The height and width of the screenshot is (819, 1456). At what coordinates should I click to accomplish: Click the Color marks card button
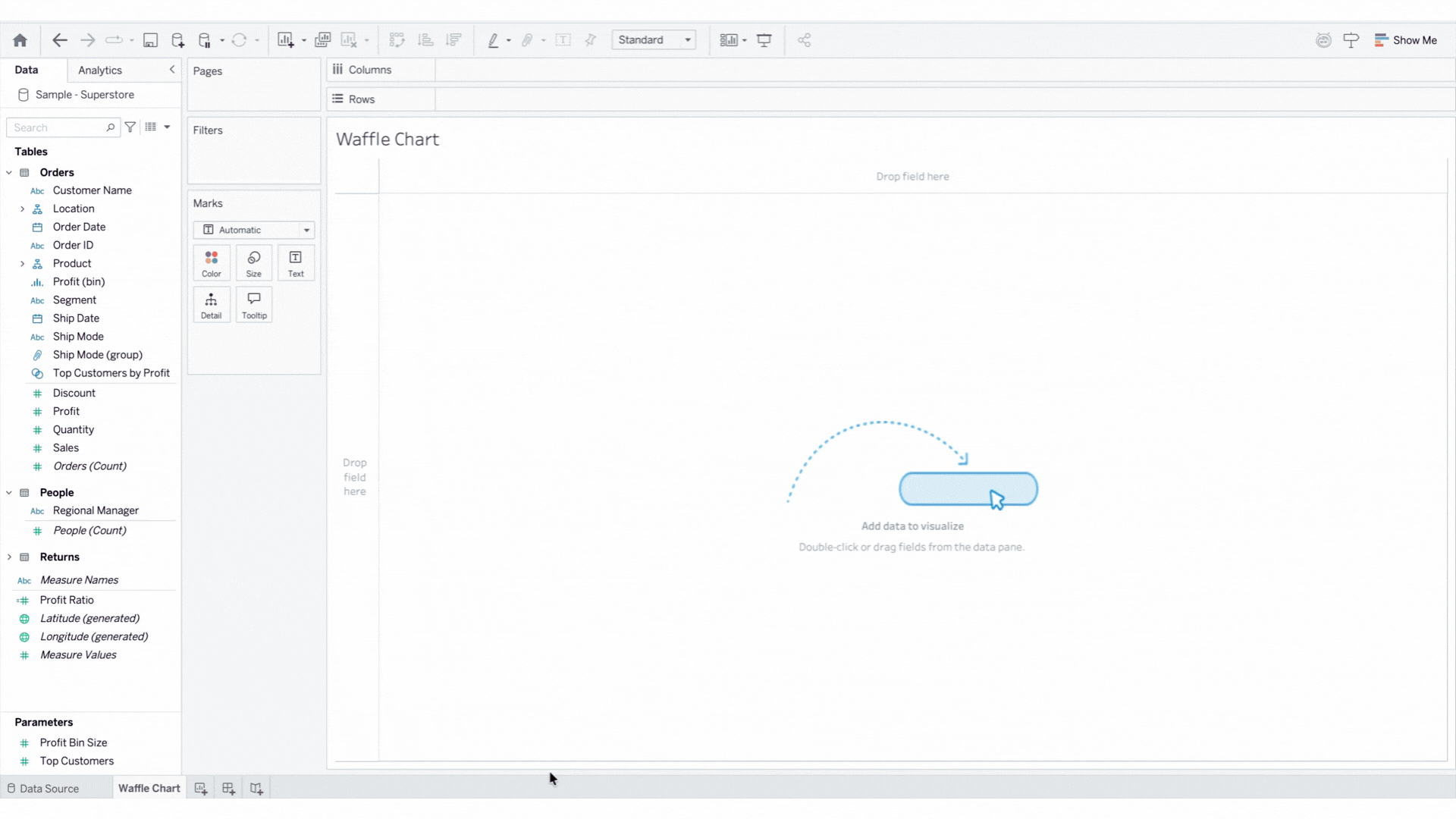(x=212, y=263)
